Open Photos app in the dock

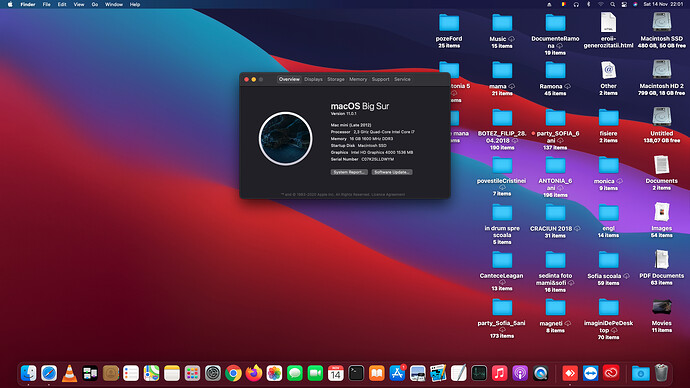(x=274, y=373)
